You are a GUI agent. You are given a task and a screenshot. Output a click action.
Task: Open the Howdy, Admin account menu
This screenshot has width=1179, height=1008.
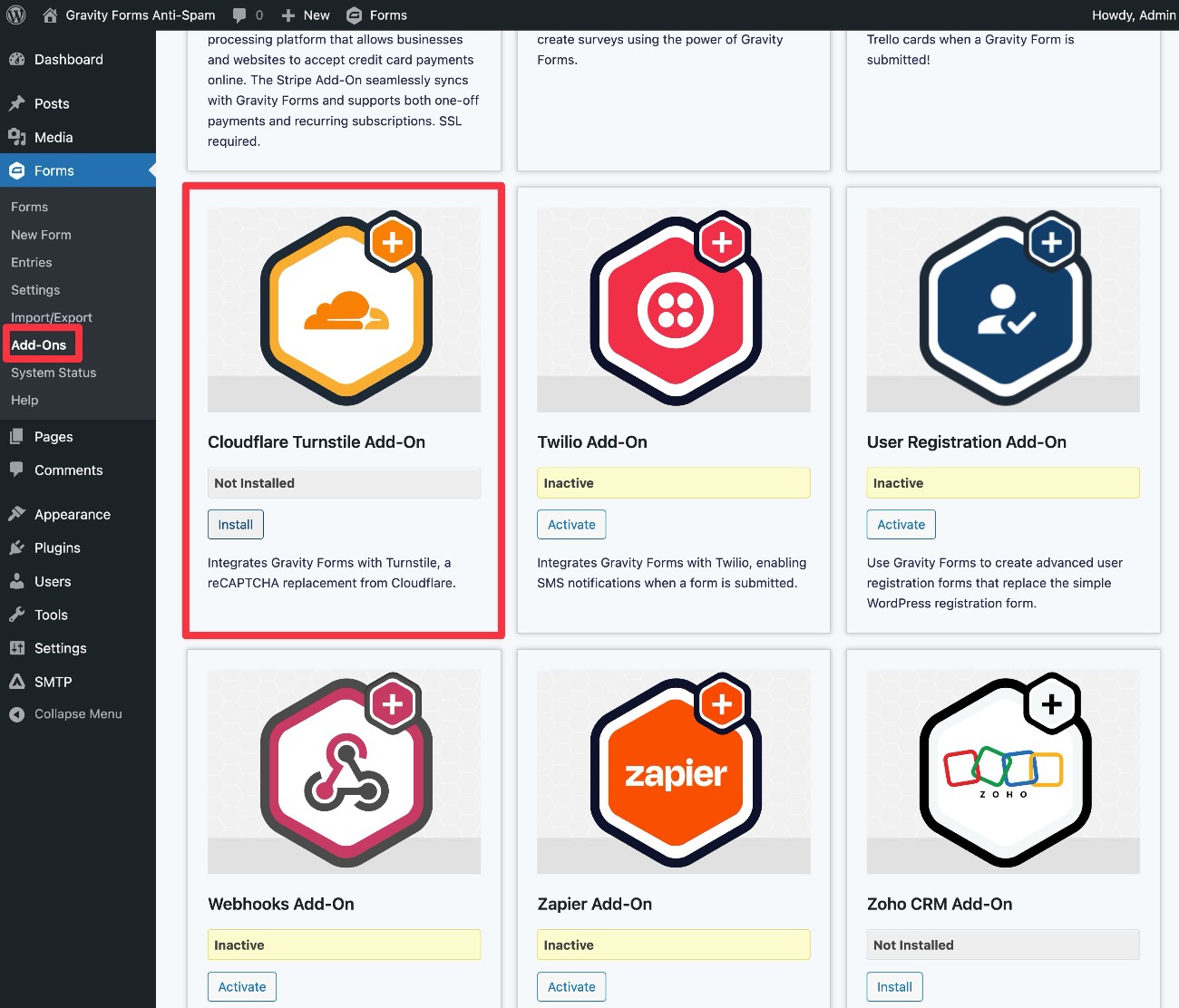click(1133, 15)
